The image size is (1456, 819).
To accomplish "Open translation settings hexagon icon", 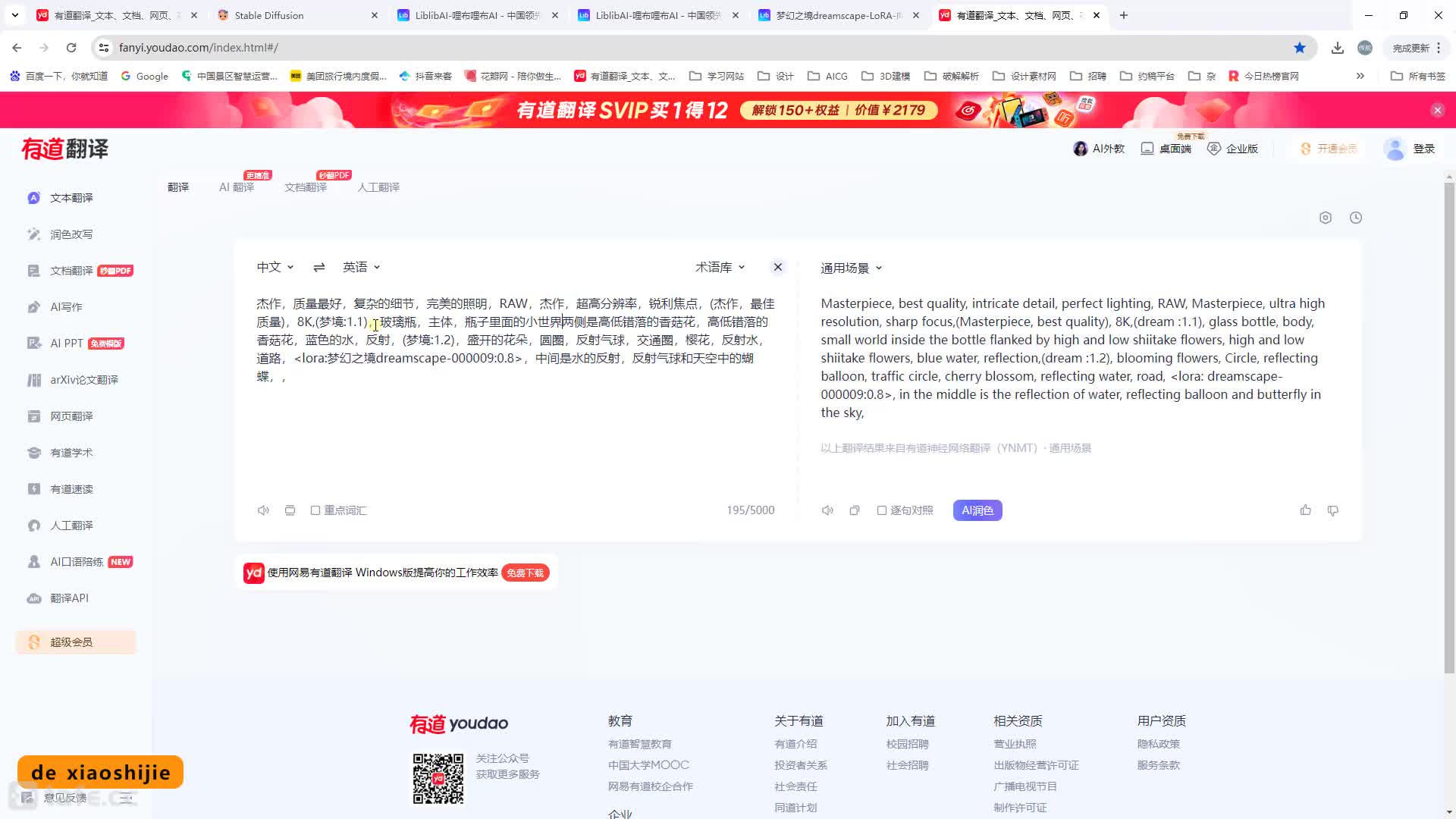I will pyautogui.click(x=1326, y=218).
